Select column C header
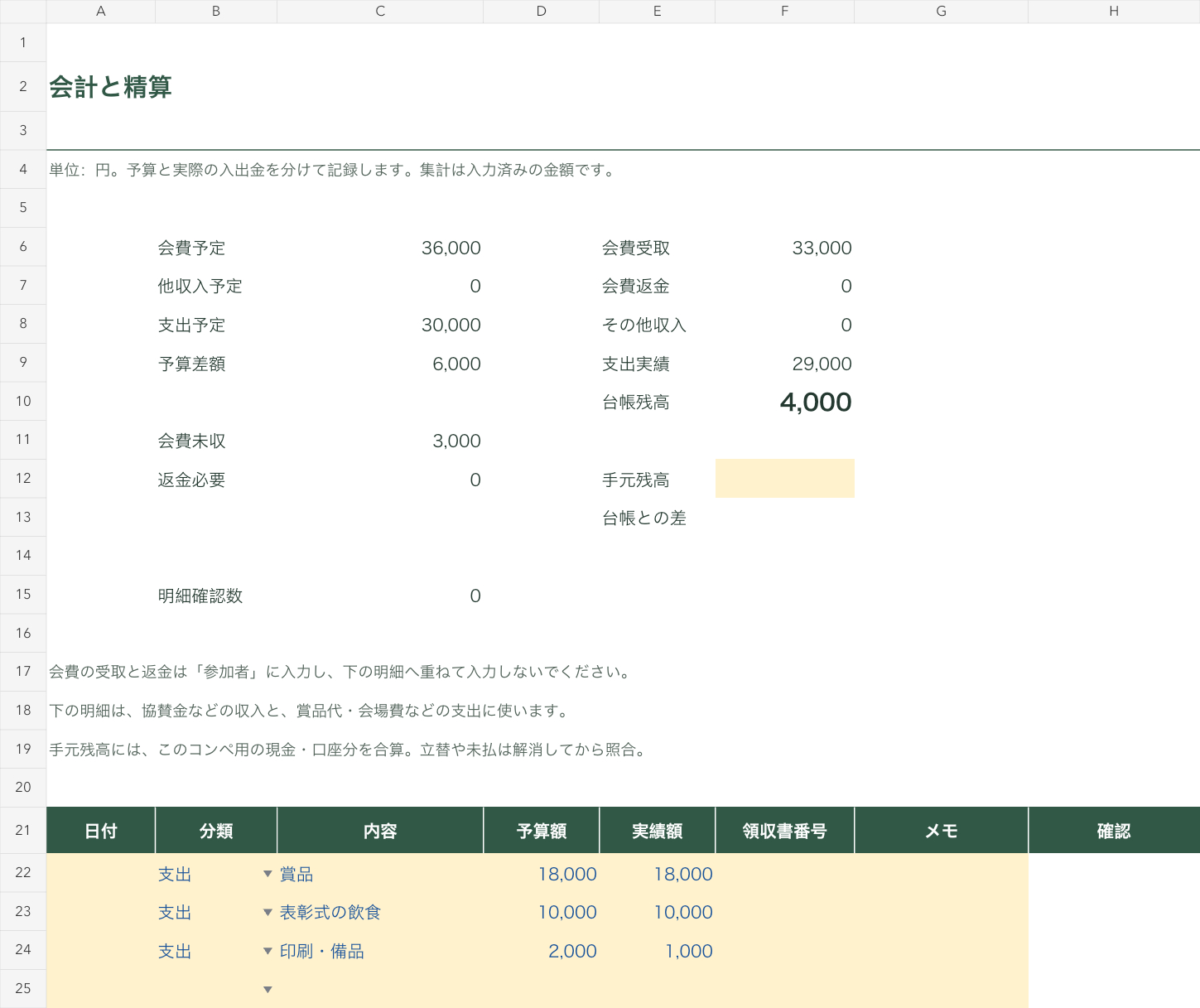Image resolution: width=1200 pixels, height=1008 pixels. point(380,12)
